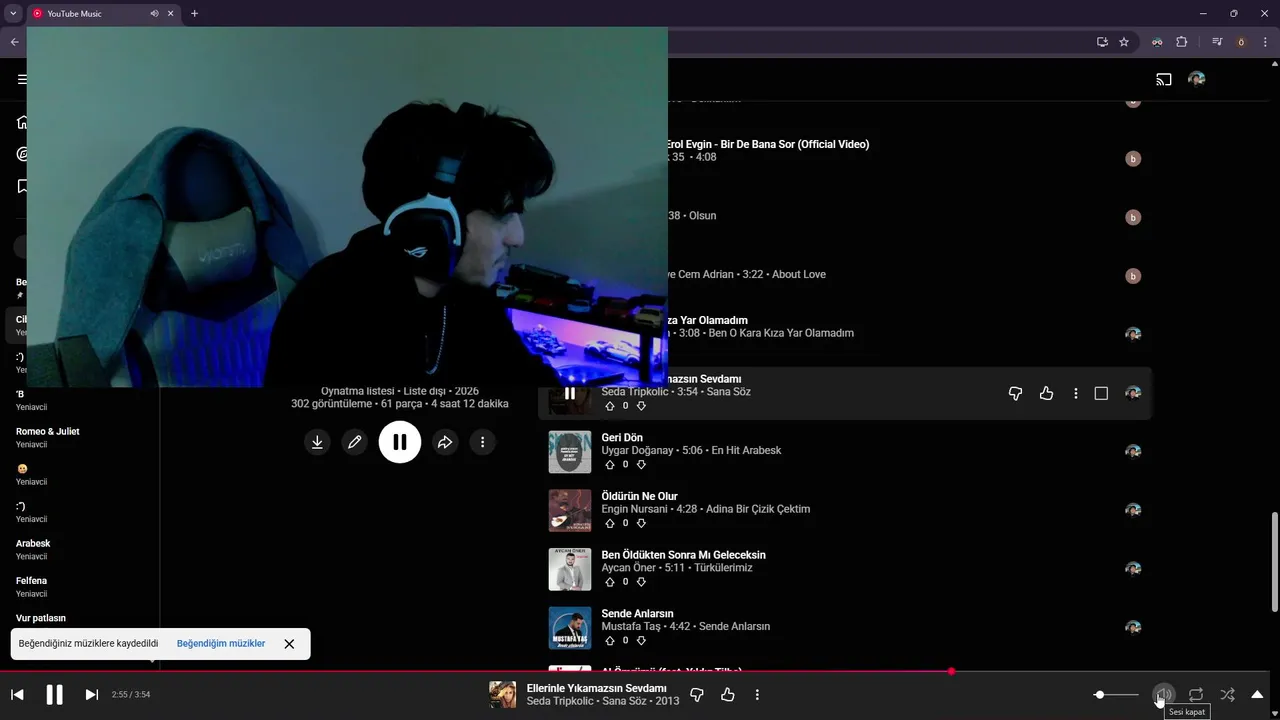1280x720 pixels.
Task: Open Chrome three-dot menu
Action: [1265, 42]
